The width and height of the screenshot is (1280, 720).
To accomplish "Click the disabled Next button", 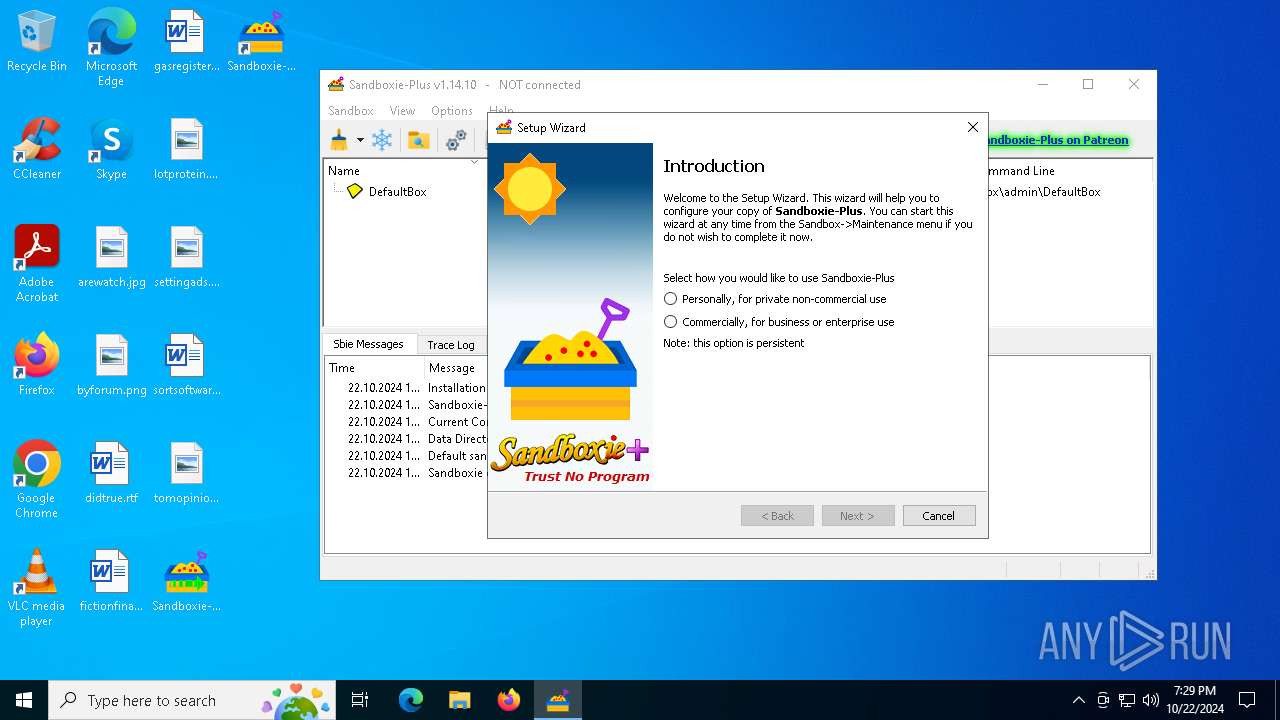I will tap(857, 516).
